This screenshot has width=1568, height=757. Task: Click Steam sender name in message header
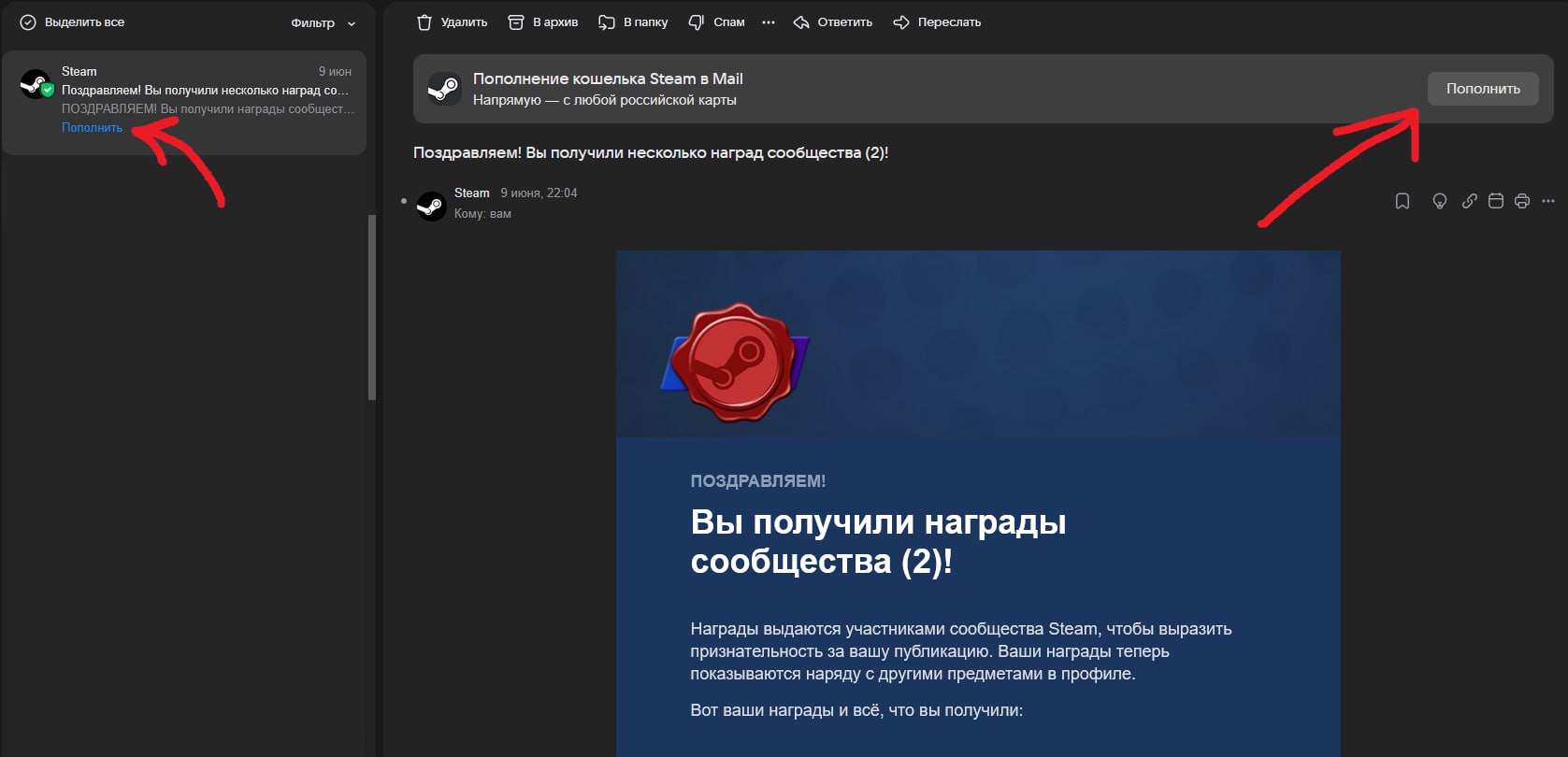(x=472, y=193)
